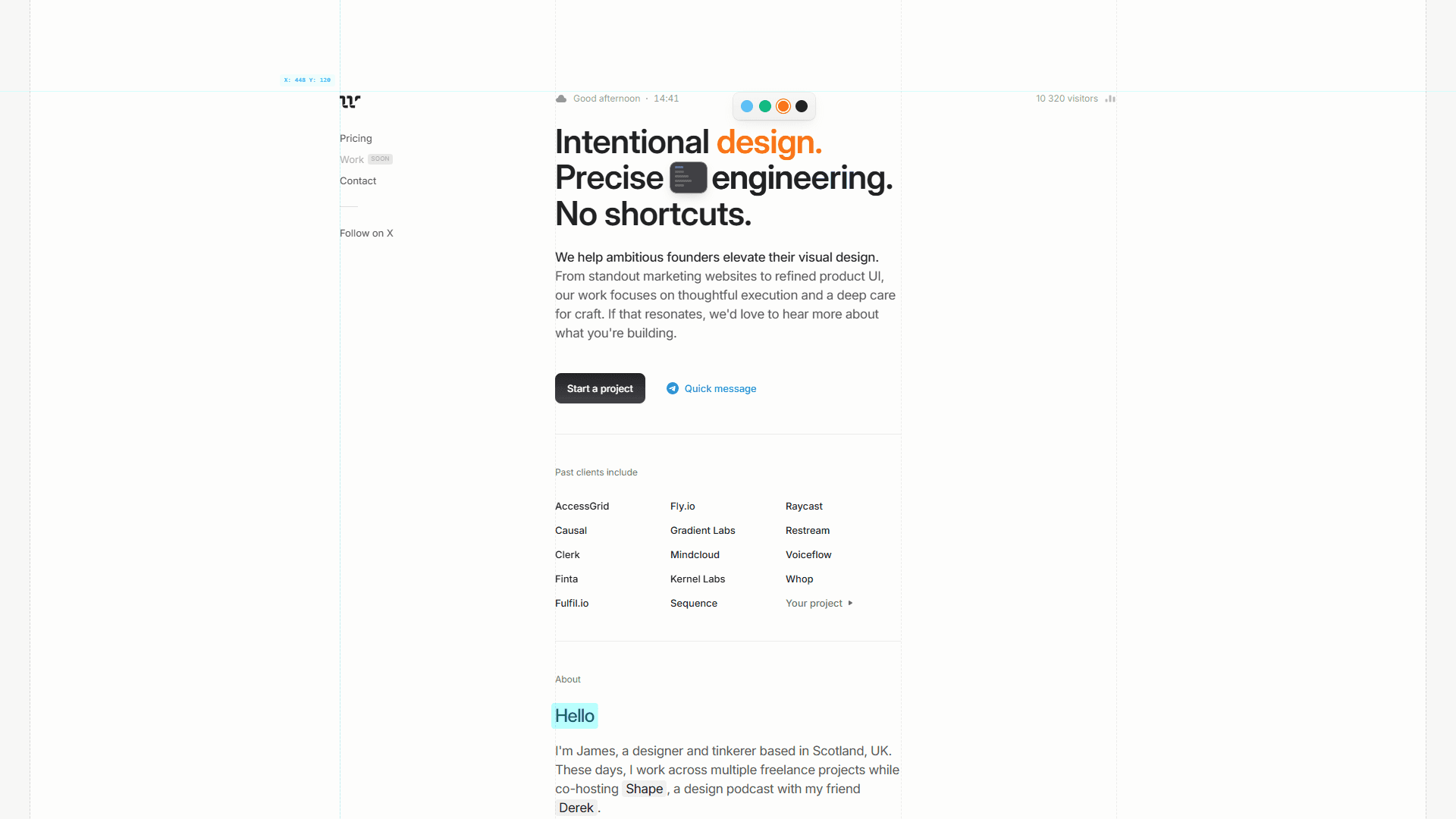The image size is (1456, 819).
Task: Click the studio logo glyph
Action: point(350,101)
